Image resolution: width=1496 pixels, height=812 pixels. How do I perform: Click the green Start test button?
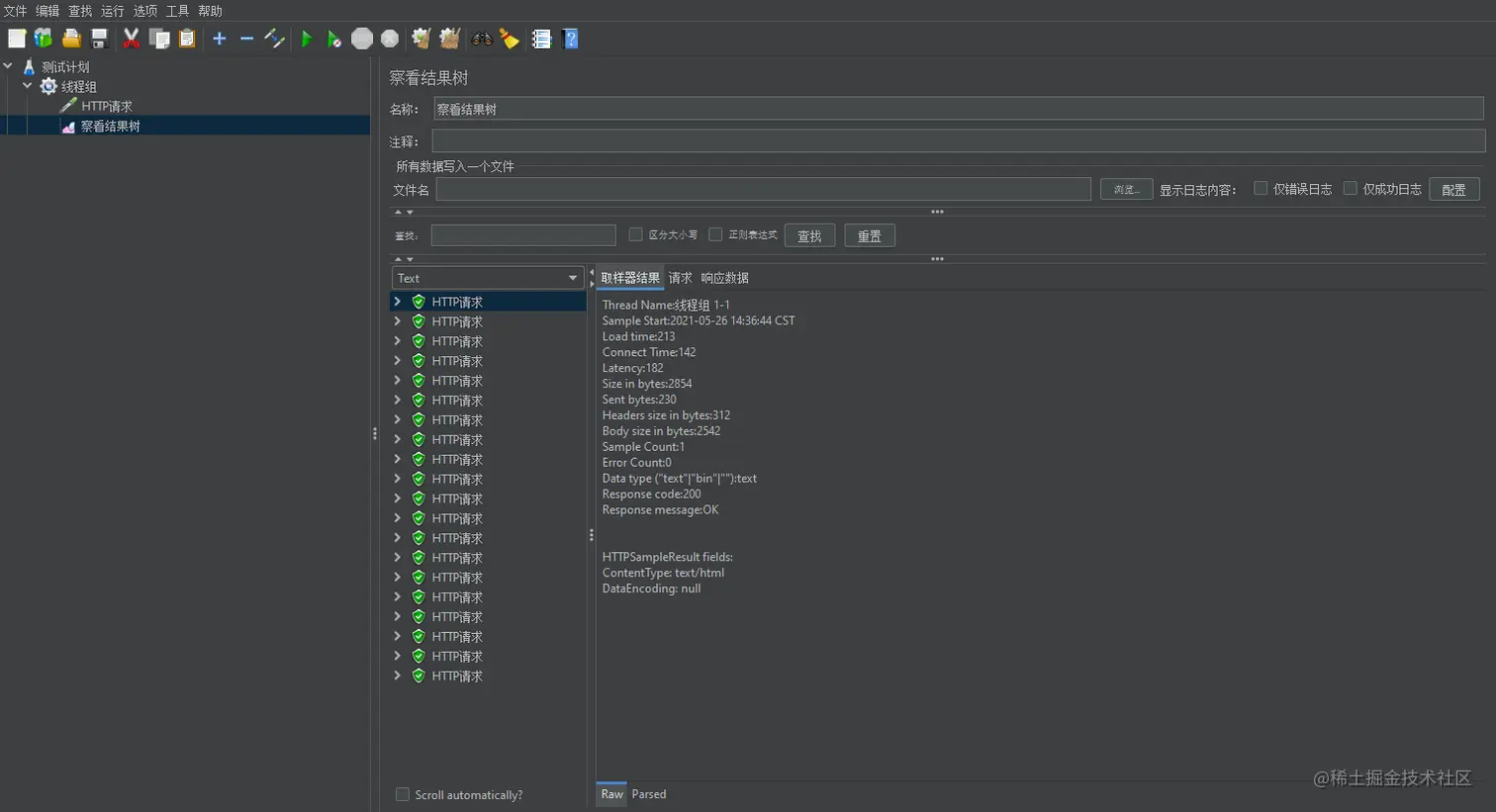point(307,39)
